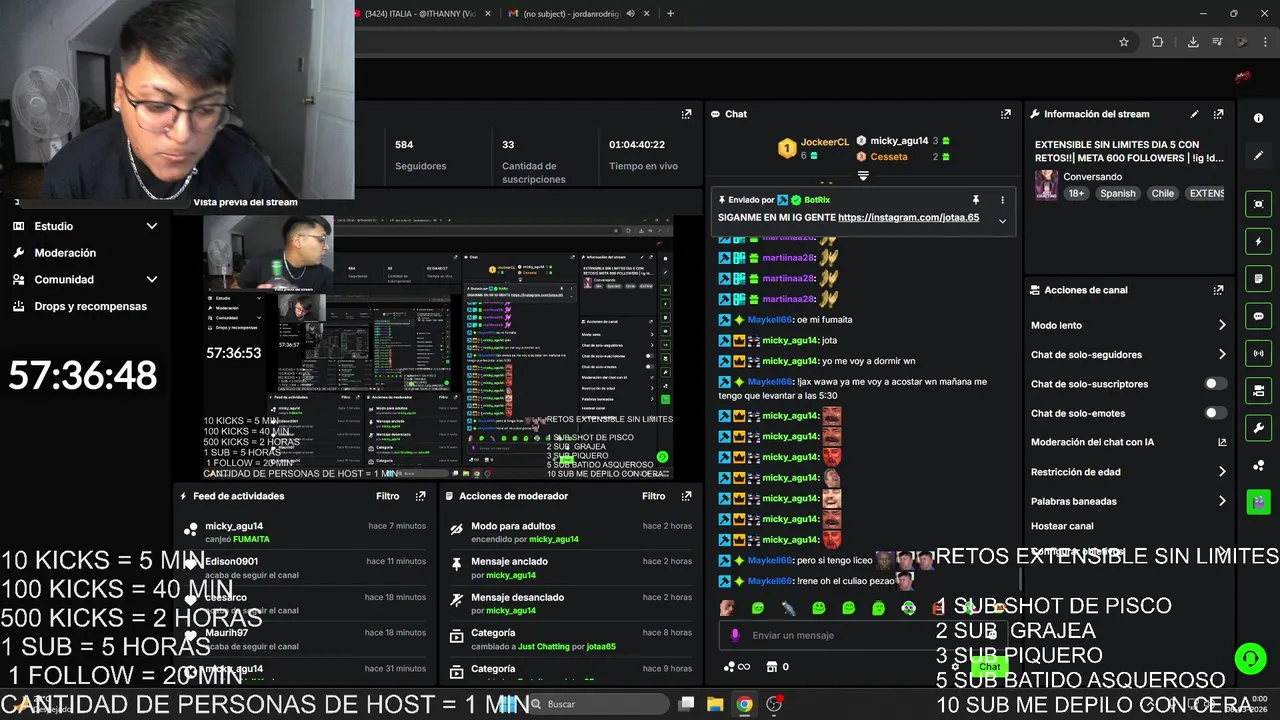
Task: Toggle Chat de solo-suscriptores switch
Action: click(1215, 384)
